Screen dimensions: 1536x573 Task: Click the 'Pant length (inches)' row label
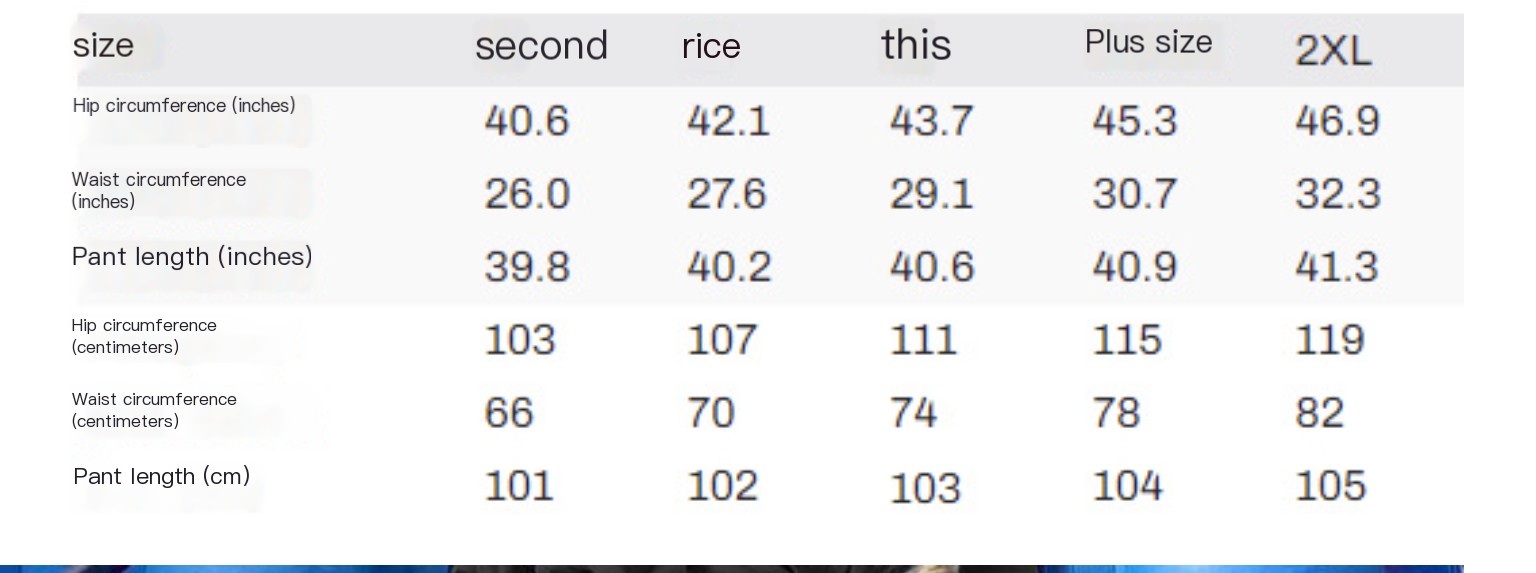[x=192, y=257]
